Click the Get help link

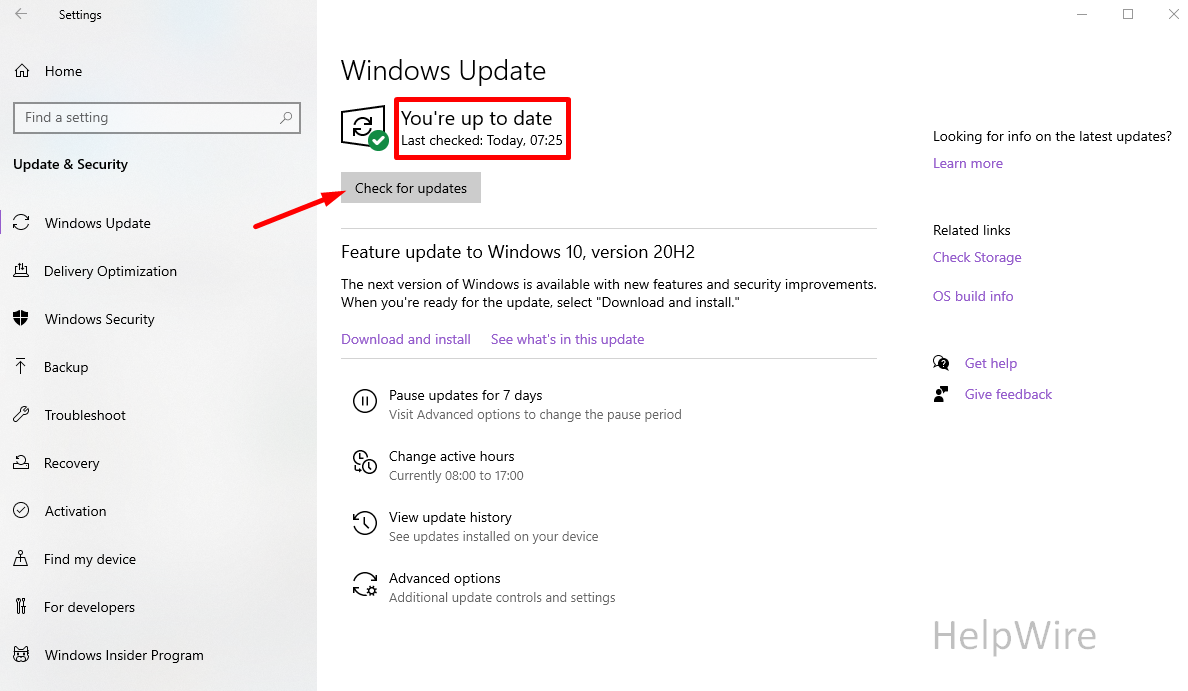[x=990, y=363]
